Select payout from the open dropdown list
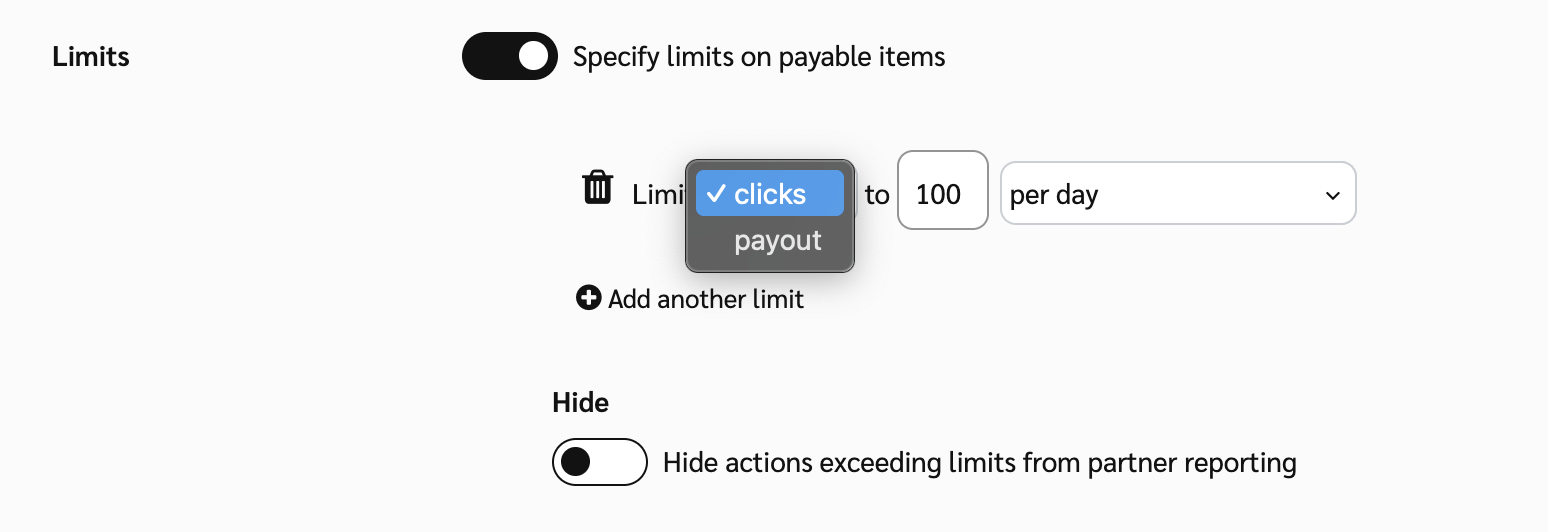Screen dimensions: 1548x532 coord(777,241)
